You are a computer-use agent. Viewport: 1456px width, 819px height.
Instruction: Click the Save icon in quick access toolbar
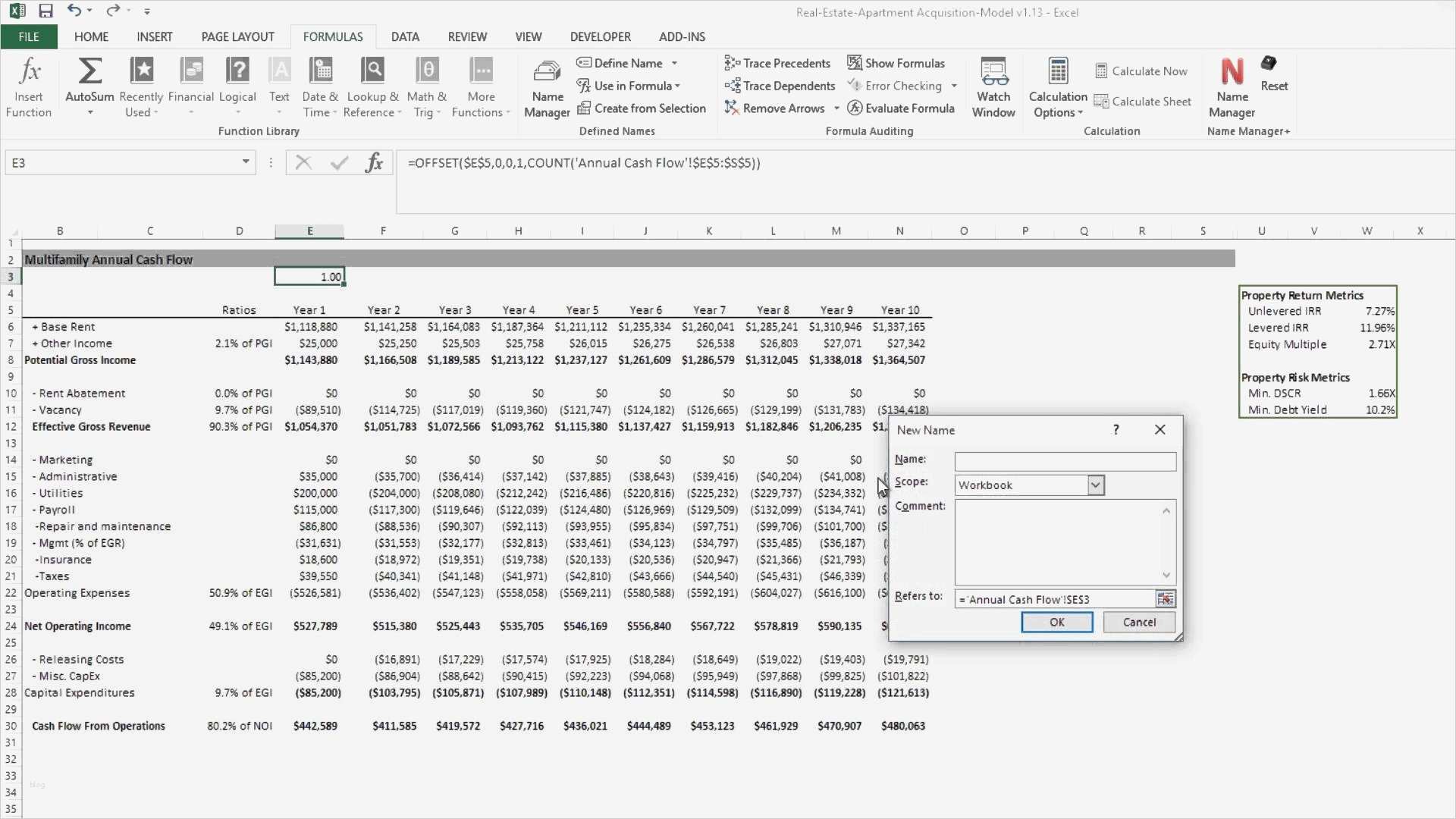pyautogui.click(x=45, y=11)
